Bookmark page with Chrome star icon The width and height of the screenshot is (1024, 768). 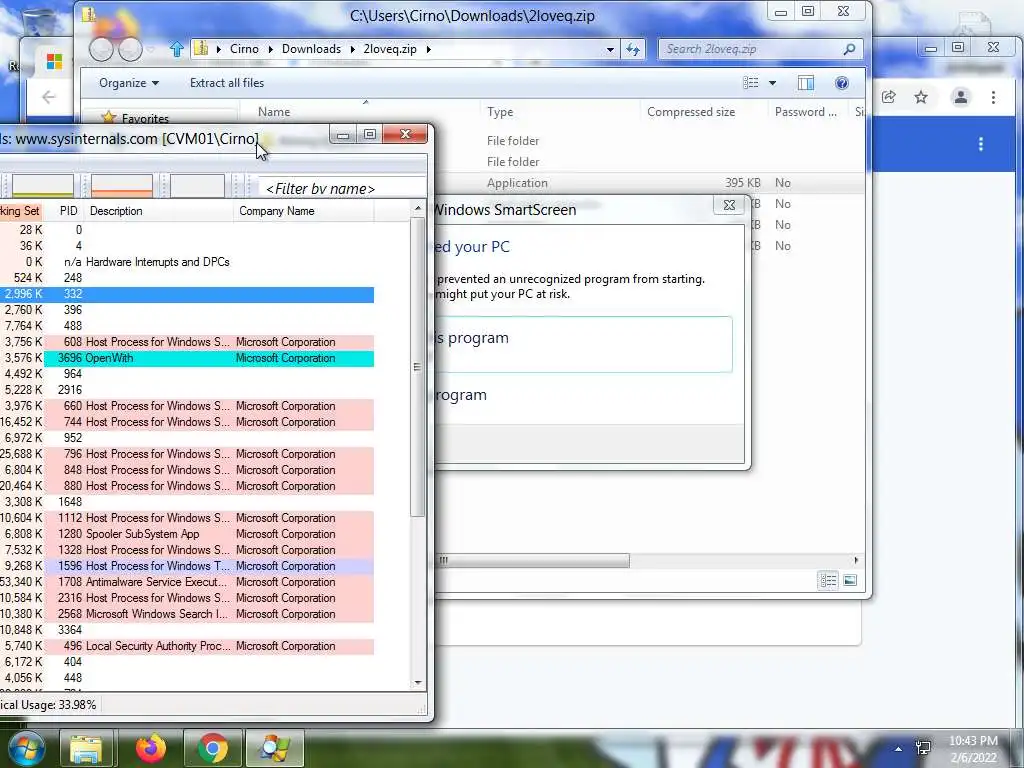[x=921, y=97]
